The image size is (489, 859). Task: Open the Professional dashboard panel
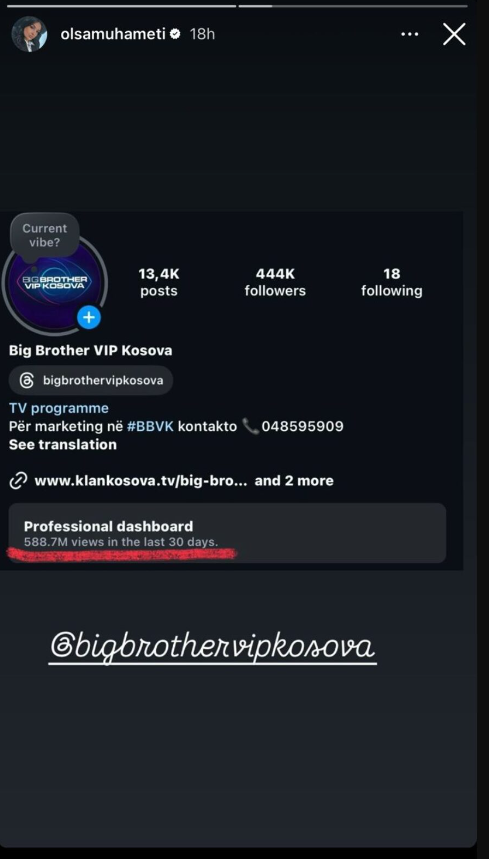227,533
